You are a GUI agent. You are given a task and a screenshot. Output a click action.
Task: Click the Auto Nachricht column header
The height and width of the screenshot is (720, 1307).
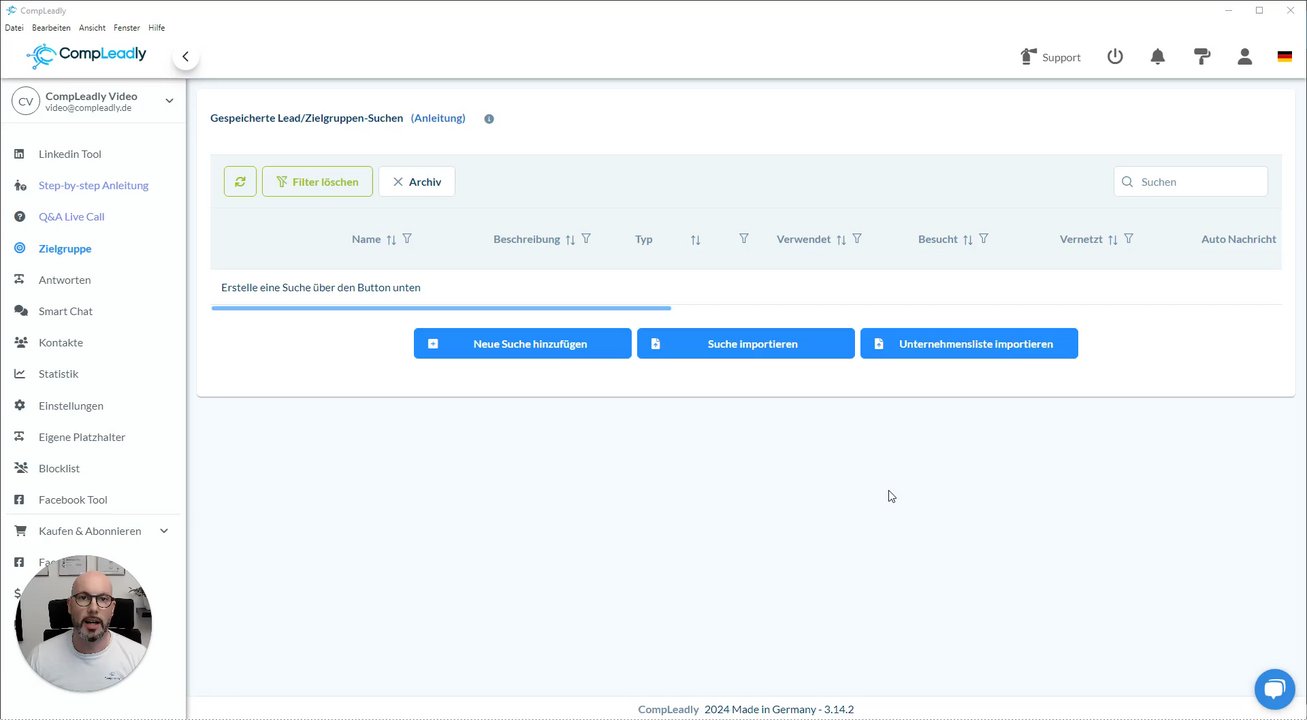(x=1238, y=239)
